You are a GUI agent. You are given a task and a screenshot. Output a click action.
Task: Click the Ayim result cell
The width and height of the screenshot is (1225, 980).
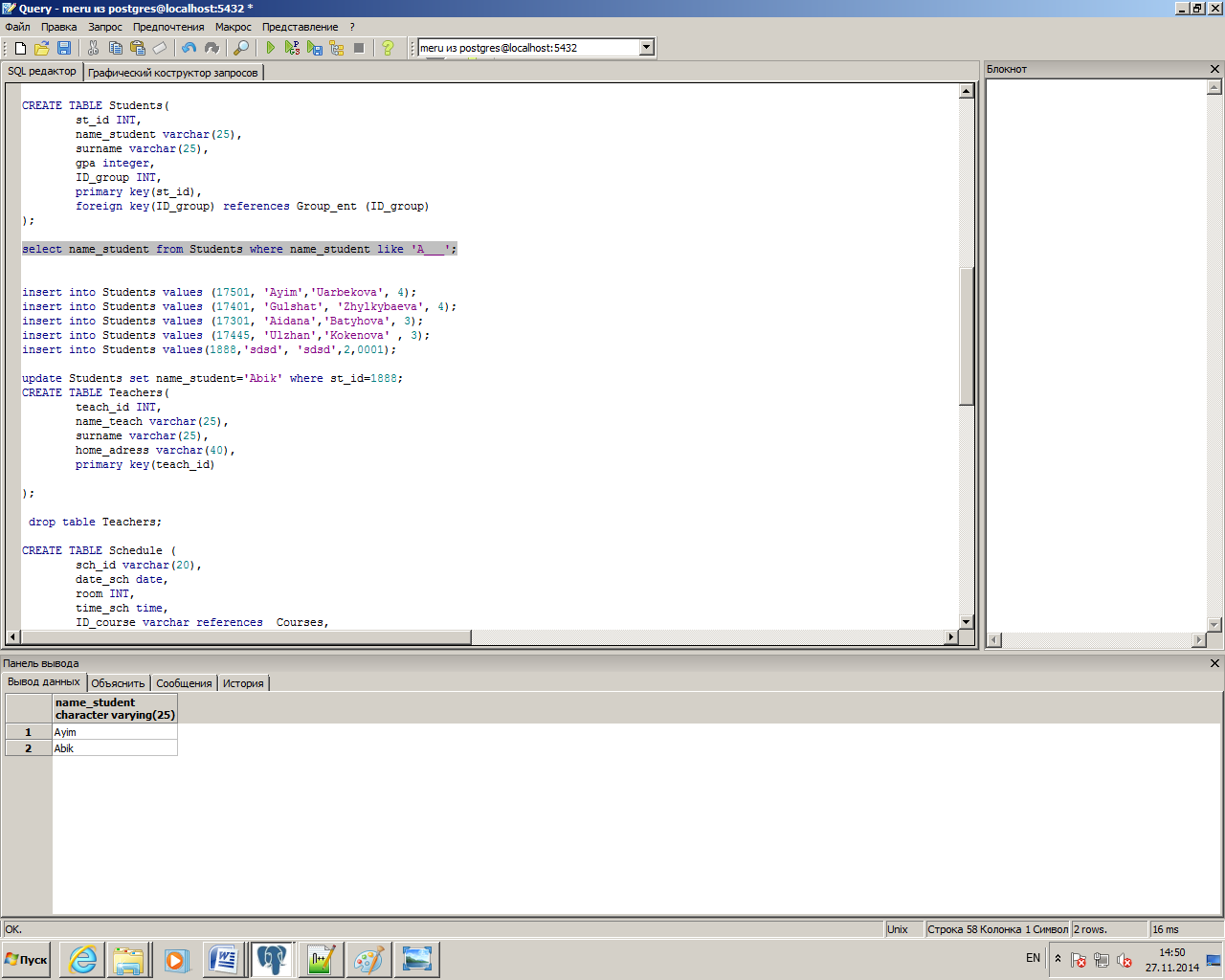point(115,732)
